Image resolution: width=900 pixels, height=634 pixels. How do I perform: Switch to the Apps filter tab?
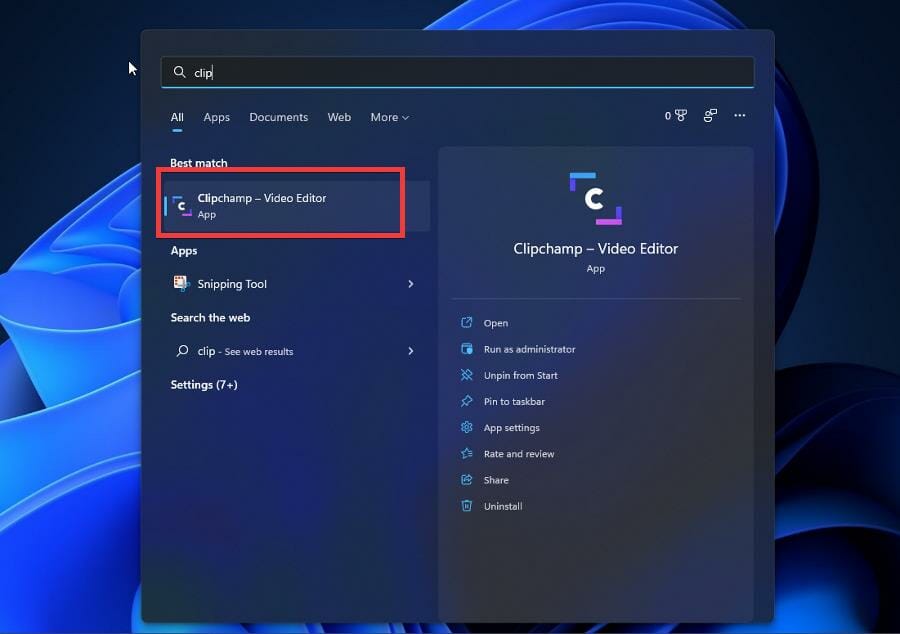tap(216, 117)
